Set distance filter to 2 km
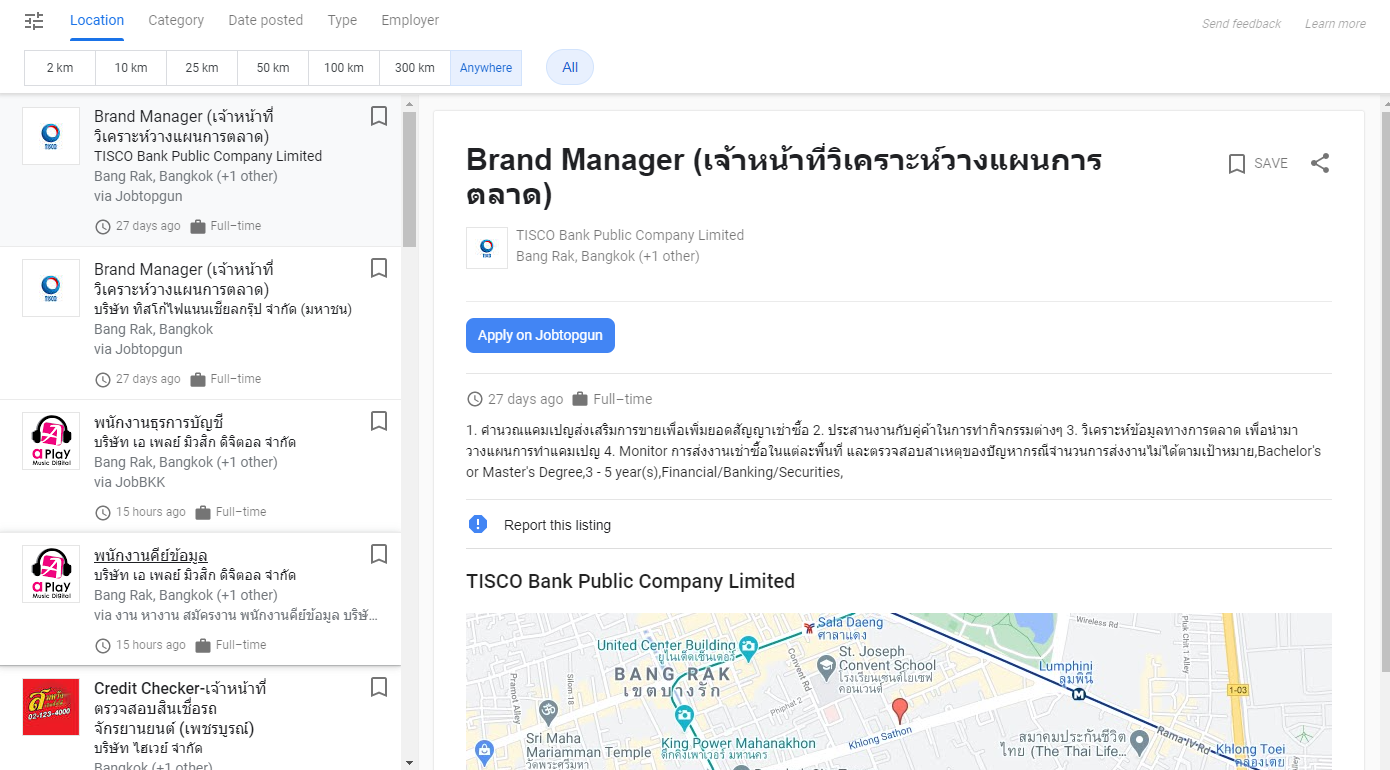This screenshot has width=1390, height=770. [60, 68]
